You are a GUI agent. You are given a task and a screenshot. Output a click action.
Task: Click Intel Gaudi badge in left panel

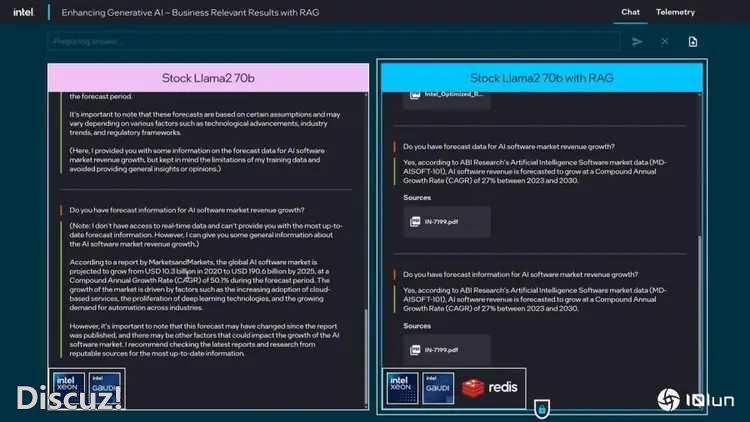(105, 387)
